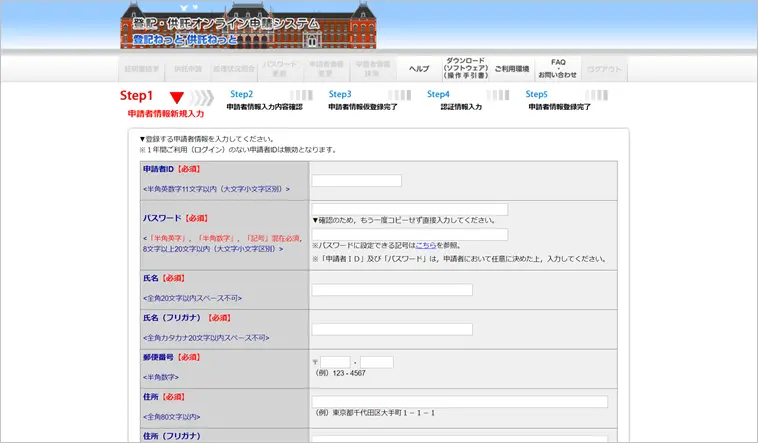Screen dimensions: 758x443
Task: Click the first 郵便番号 three-digit box
Action: (x=335, y=362)
